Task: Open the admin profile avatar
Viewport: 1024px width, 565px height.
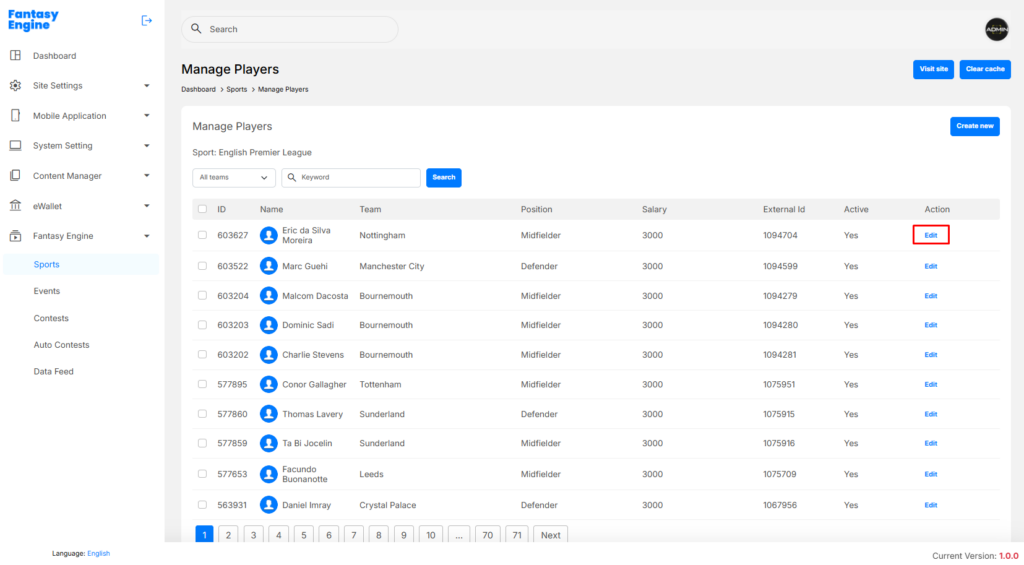Action: 996,29
